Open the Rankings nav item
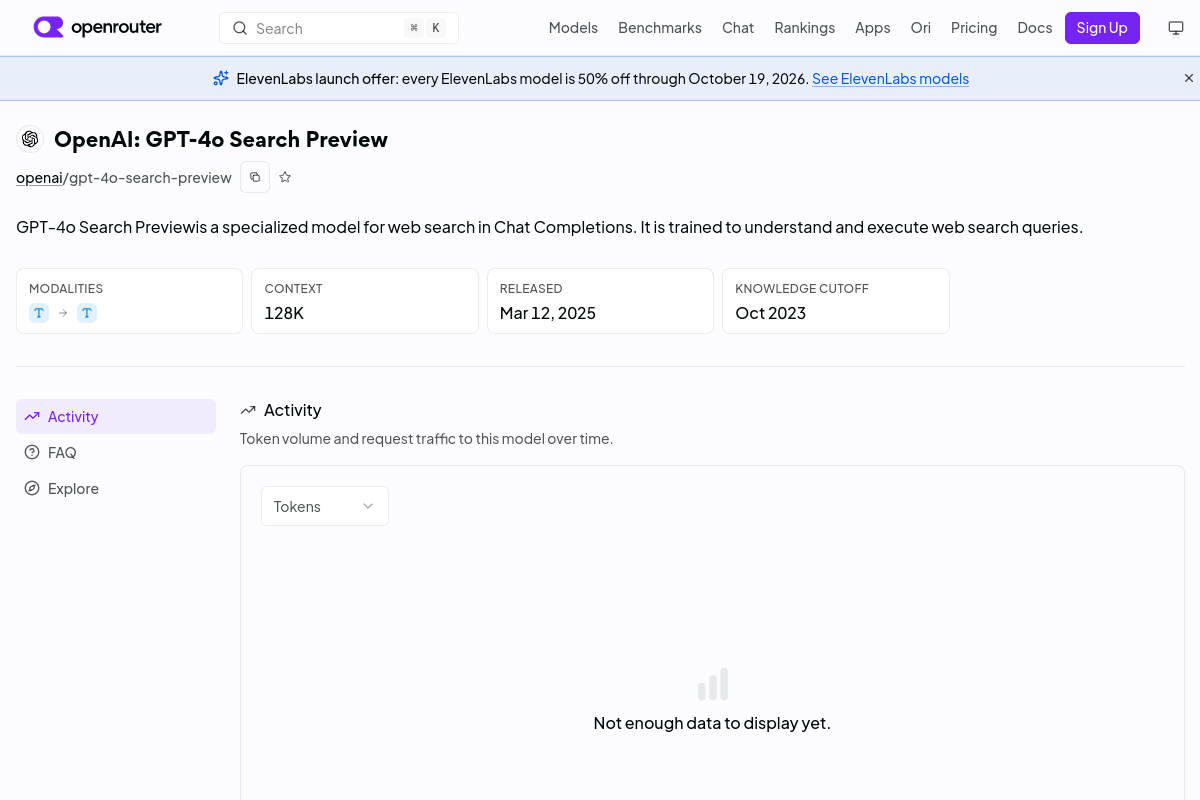This screenshot has width=1200, height=800. pyautogui.click(x=805, y=28)
